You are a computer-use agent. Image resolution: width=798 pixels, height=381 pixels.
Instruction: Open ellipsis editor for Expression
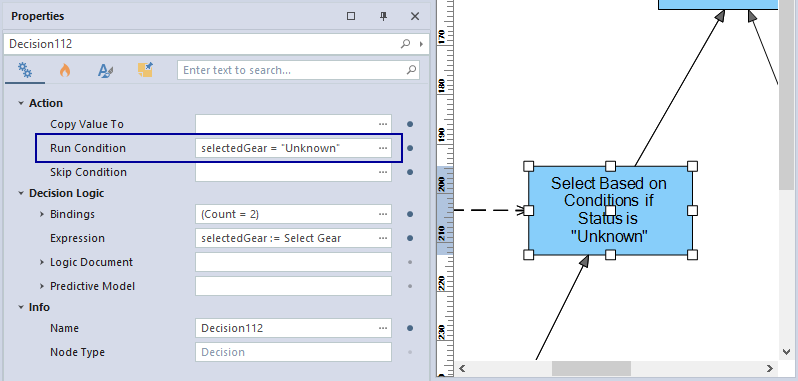tap(383, 238)
